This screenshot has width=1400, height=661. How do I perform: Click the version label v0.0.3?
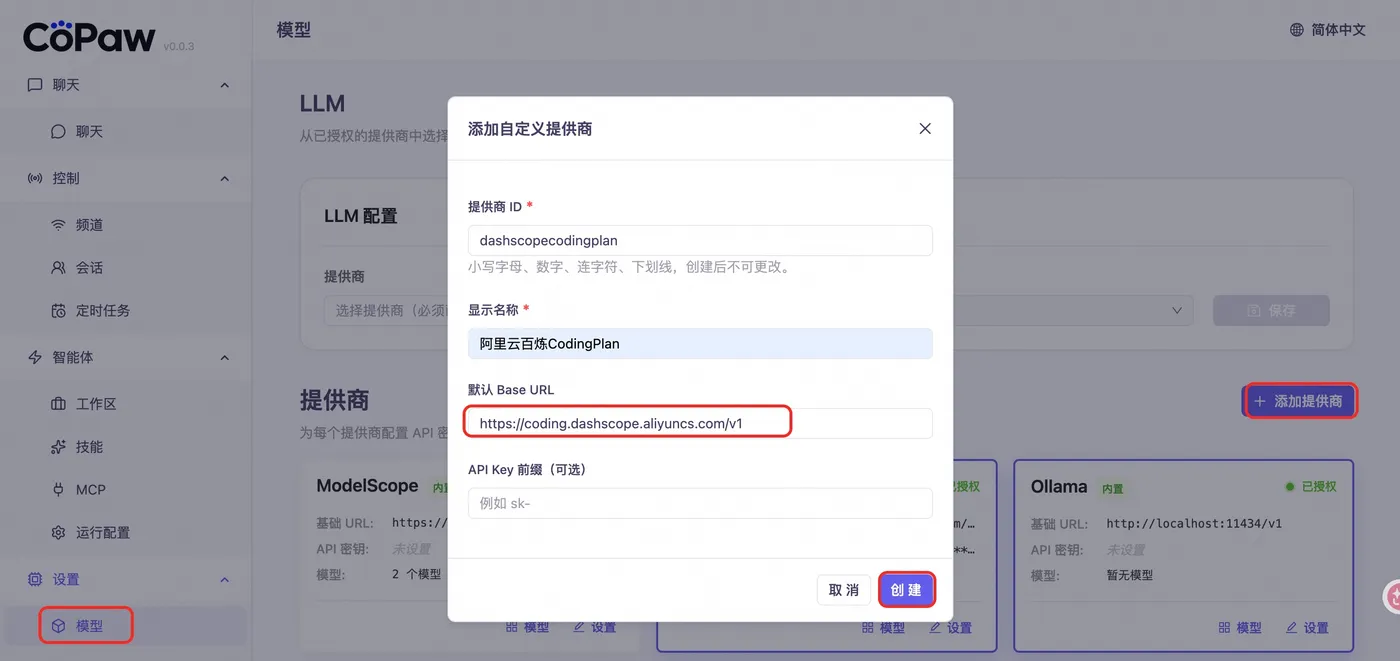[179, 46]
